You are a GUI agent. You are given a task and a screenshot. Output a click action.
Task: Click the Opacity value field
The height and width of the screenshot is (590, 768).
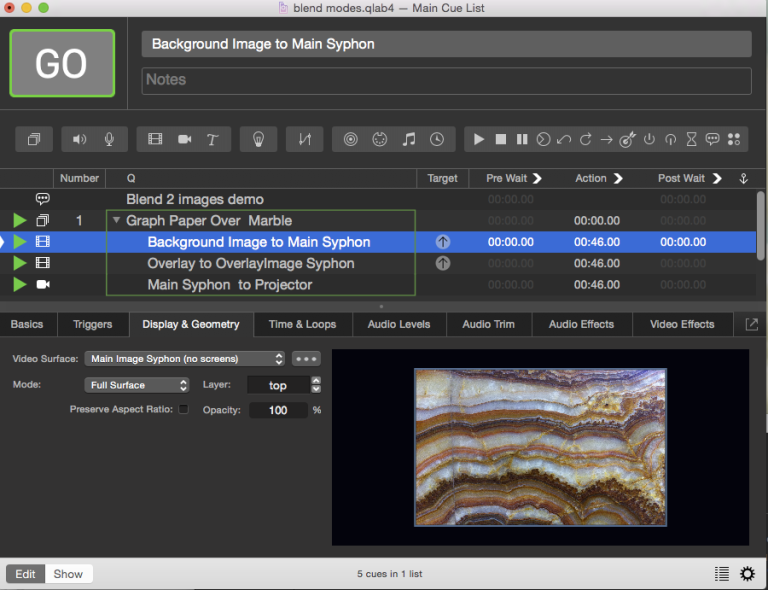[x=277, y=410]
